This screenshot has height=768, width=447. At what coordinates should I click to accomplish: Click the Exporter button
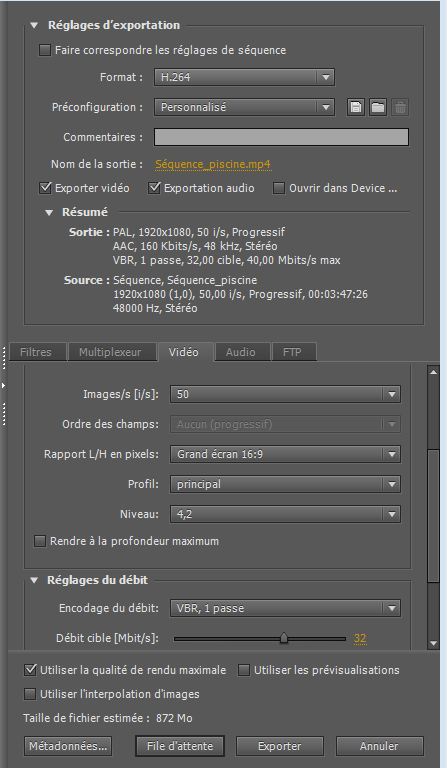pos(280,746)
